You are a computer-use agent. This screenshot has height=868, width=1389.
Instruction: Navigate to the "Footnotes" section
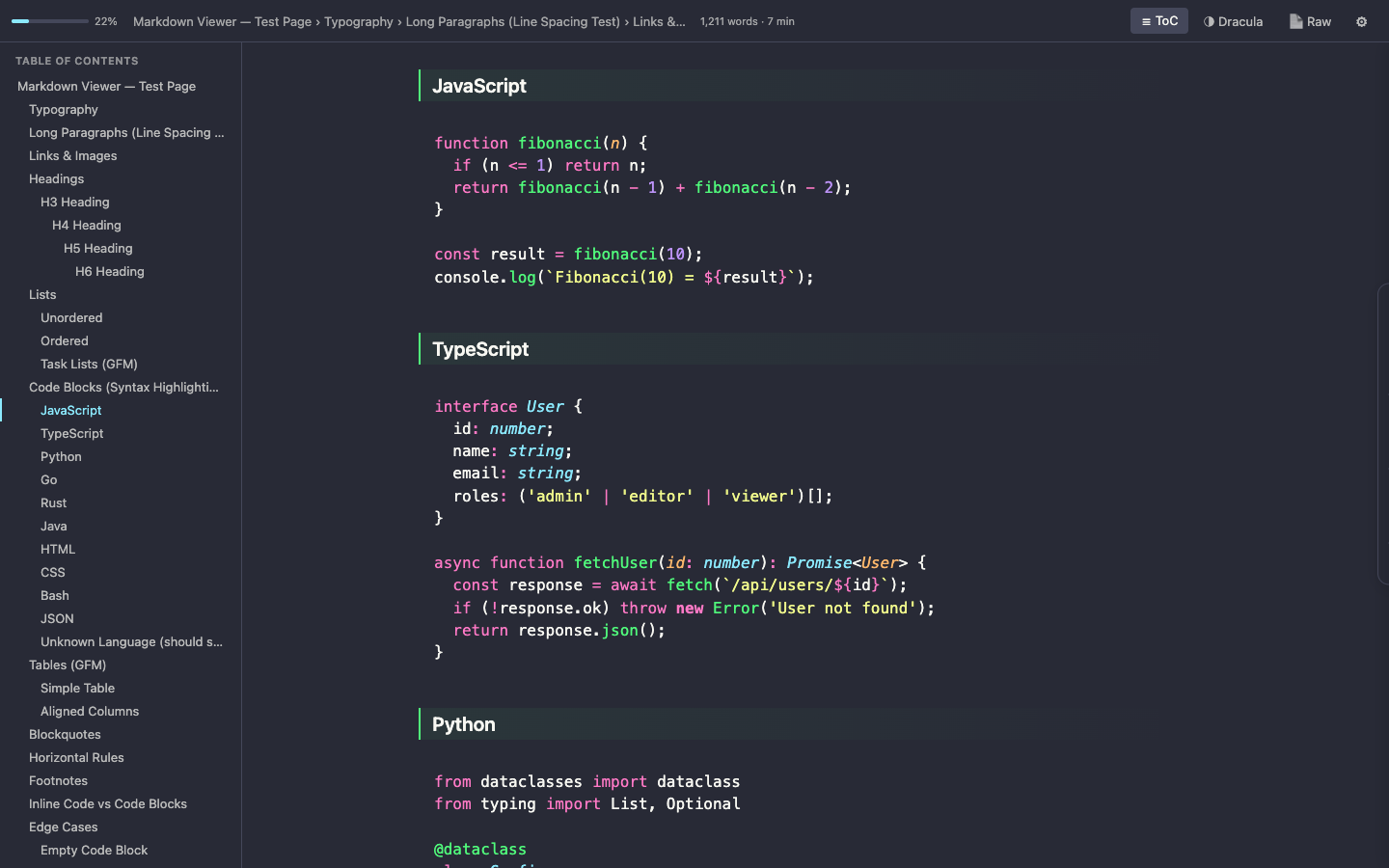[58, 780]
